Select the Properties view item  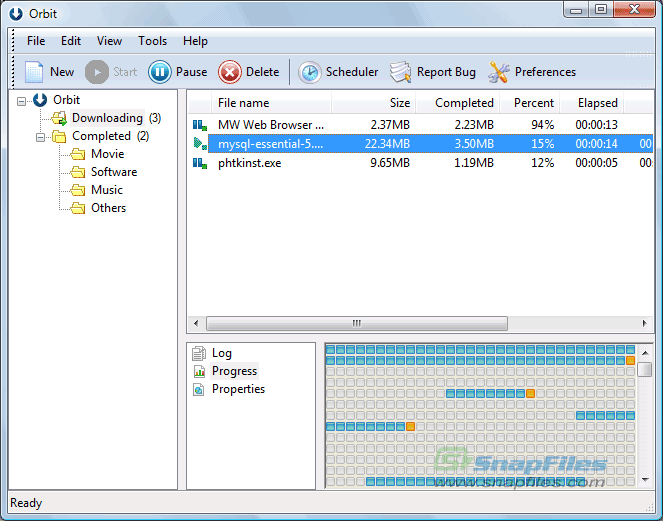238,389
